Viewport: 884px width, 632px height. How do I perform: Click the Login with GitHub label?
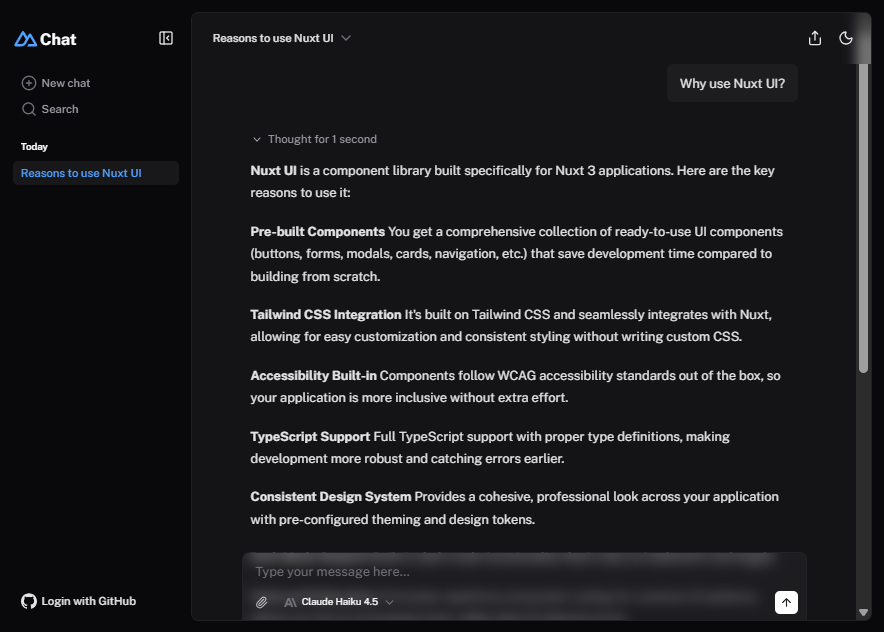click(89, 601)
